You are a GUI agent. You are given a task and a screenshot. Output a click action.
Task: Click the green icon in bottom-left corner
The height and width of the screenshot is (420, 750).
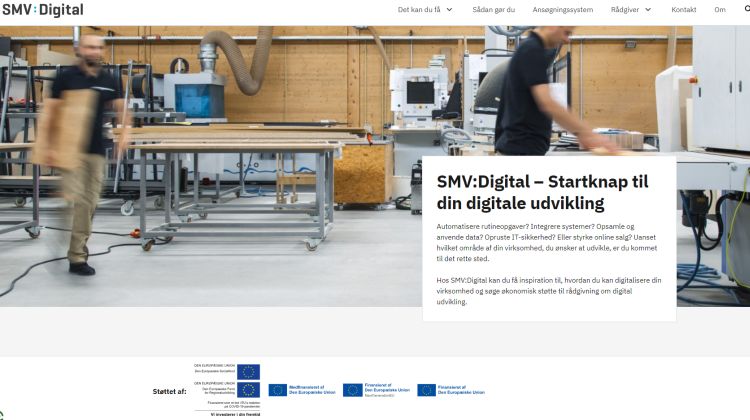coord(3,415)
